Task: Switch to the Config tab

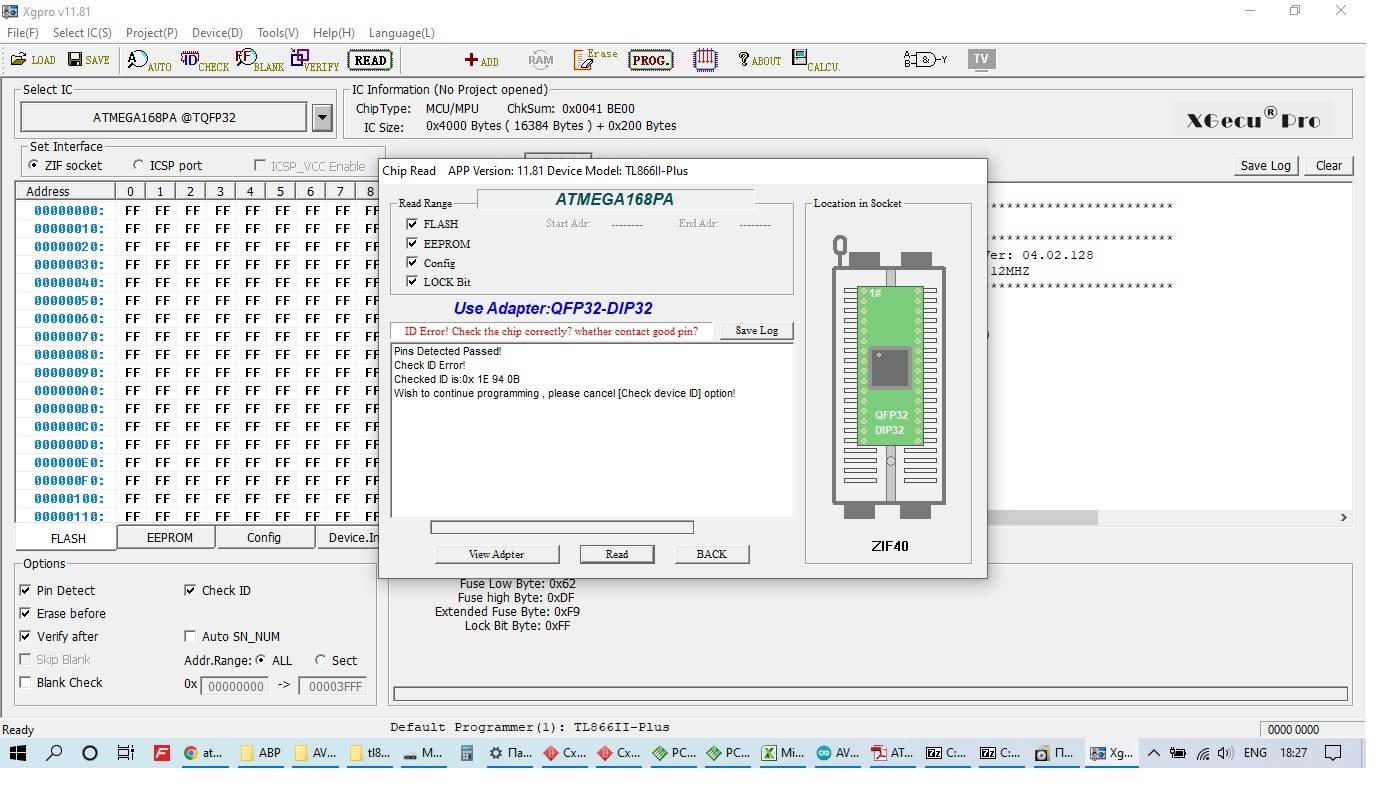Action: [264, 538]
